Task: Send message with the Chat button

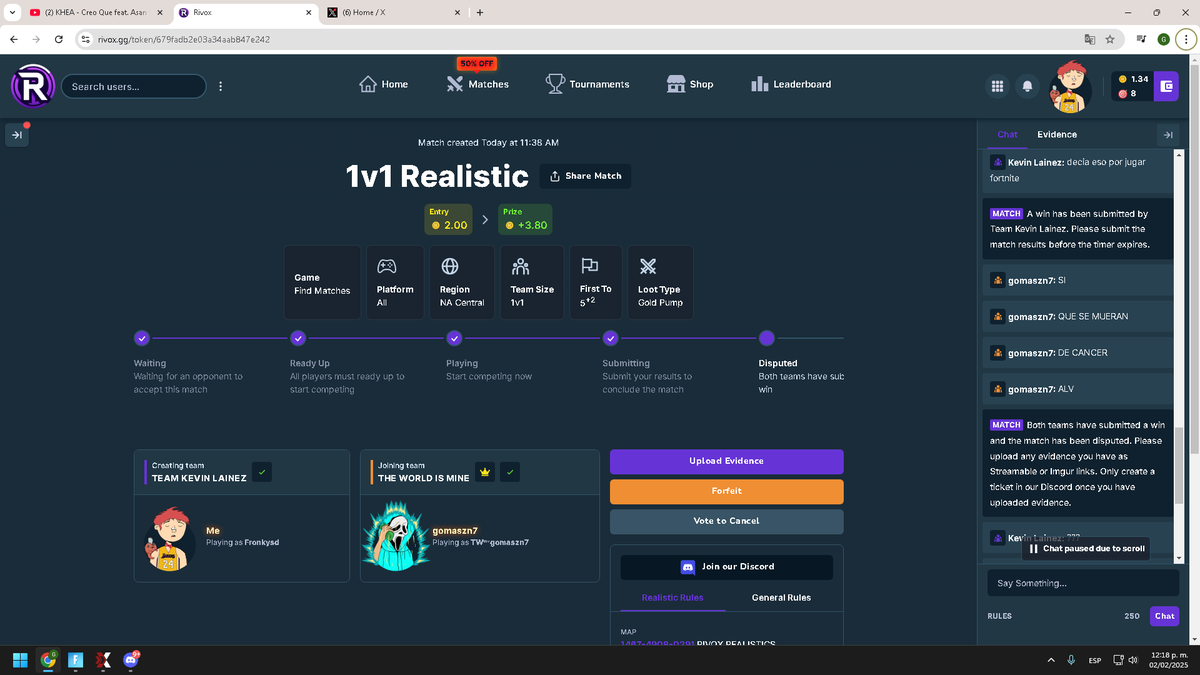Action: click(x=1164, y=616)
